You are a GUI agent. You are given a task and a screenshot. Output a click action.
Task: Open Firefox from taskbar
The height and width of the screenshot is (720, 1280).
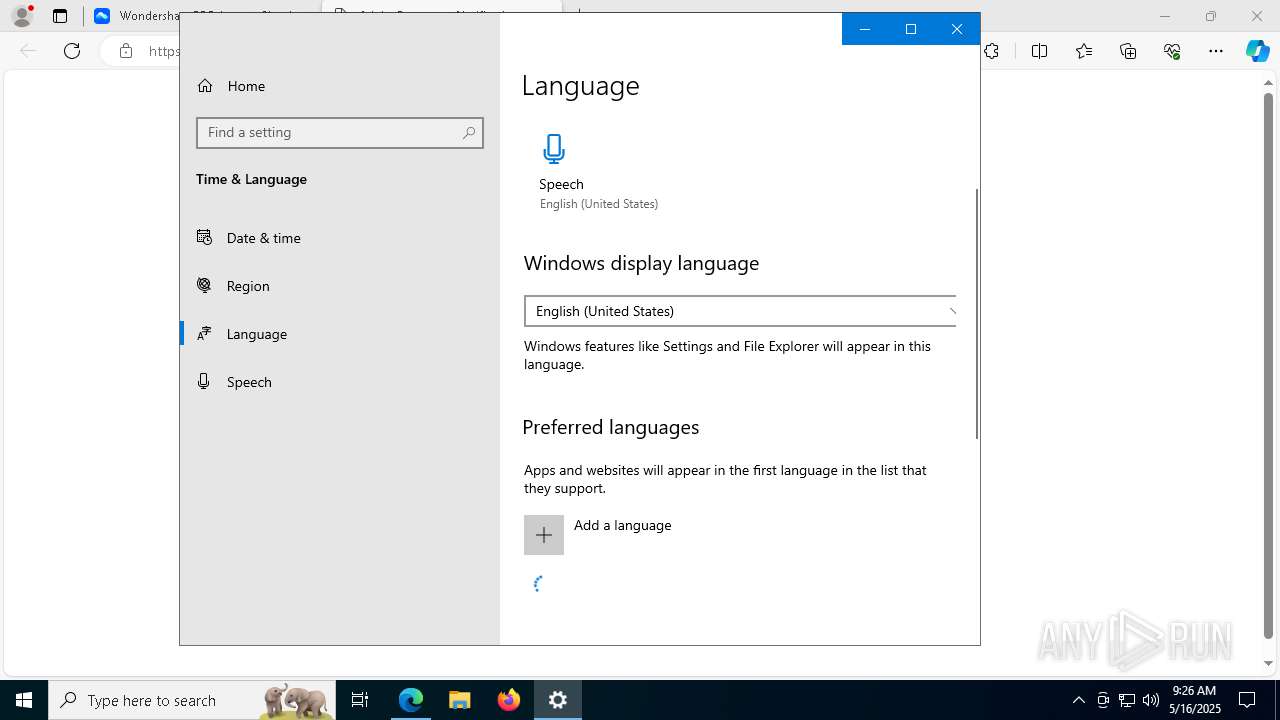pyautogui.click(x=509, y=700)
